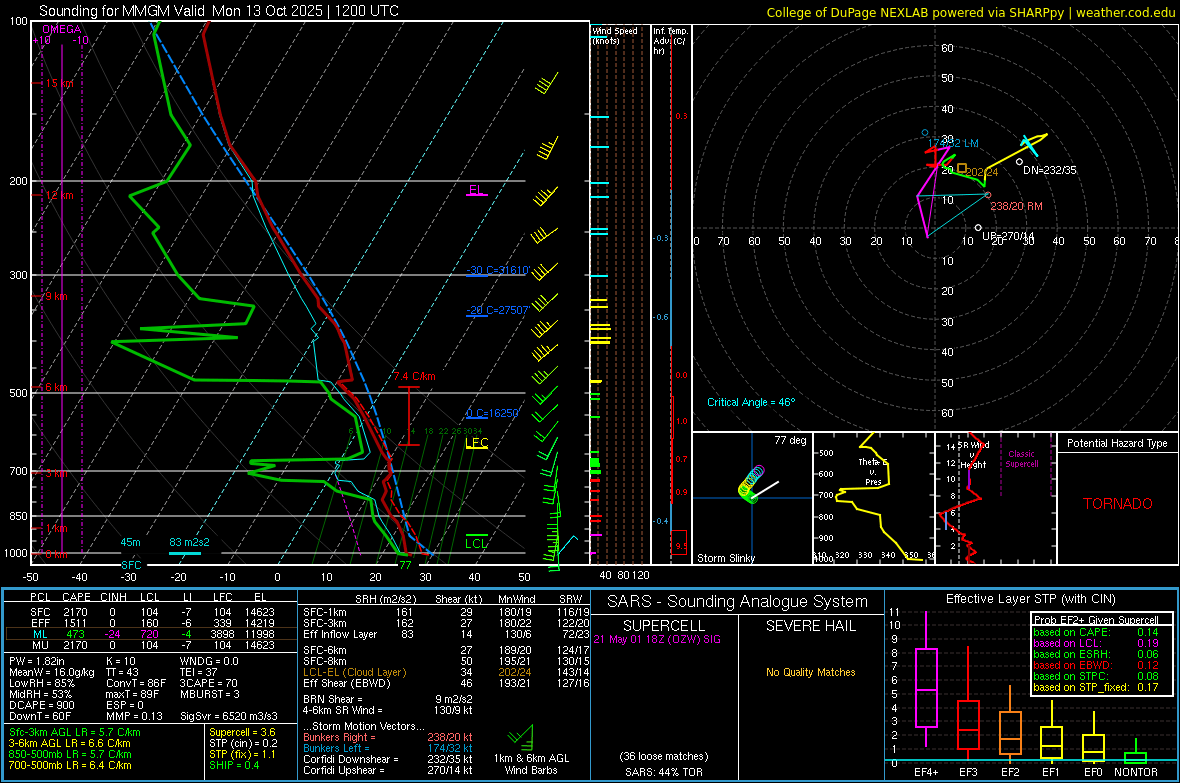Click the UP=270/14 hodograph label
The image size is (1180, 783).
(x=1008, y=236)
